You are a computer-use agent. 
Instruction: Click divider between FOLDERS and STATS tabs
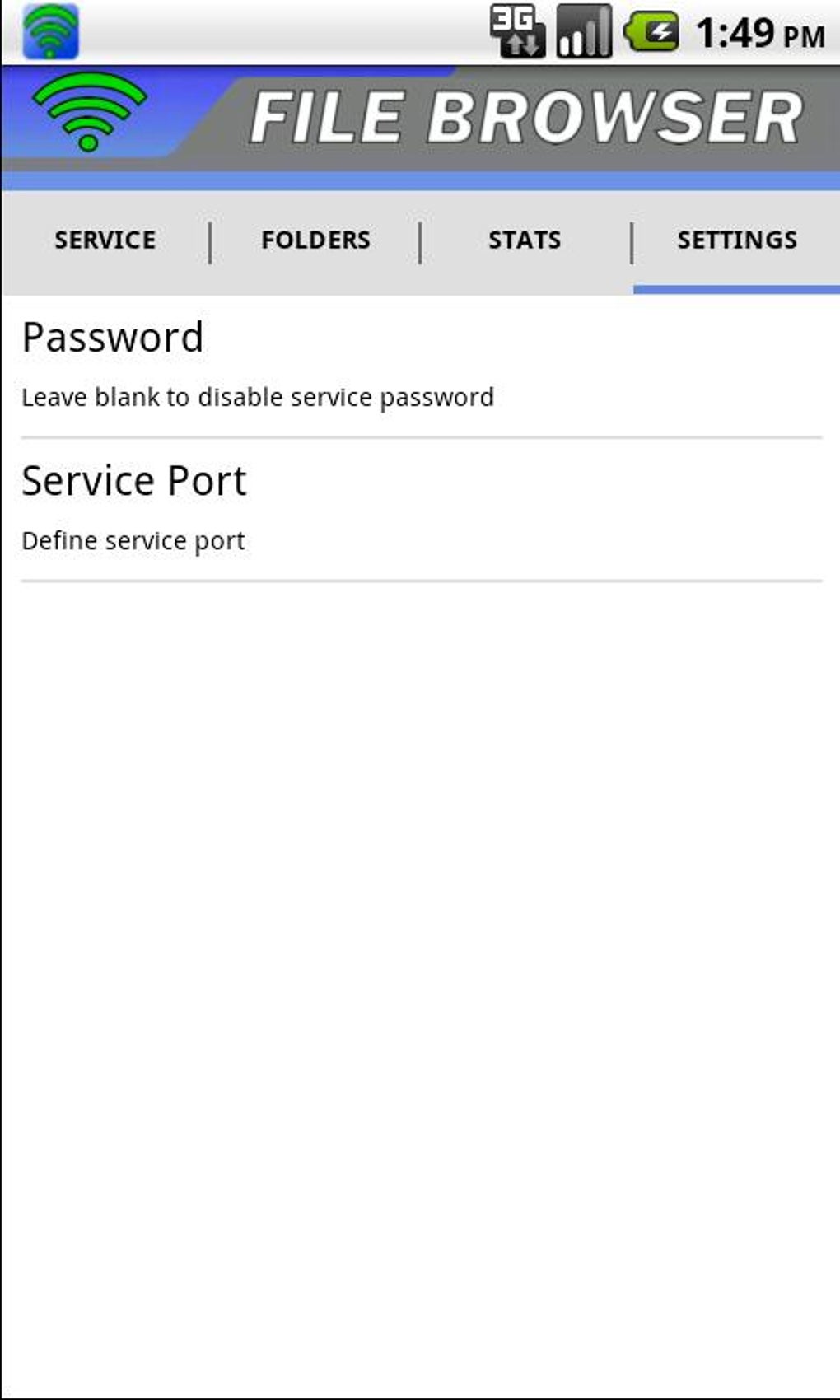tap(420, 243)
